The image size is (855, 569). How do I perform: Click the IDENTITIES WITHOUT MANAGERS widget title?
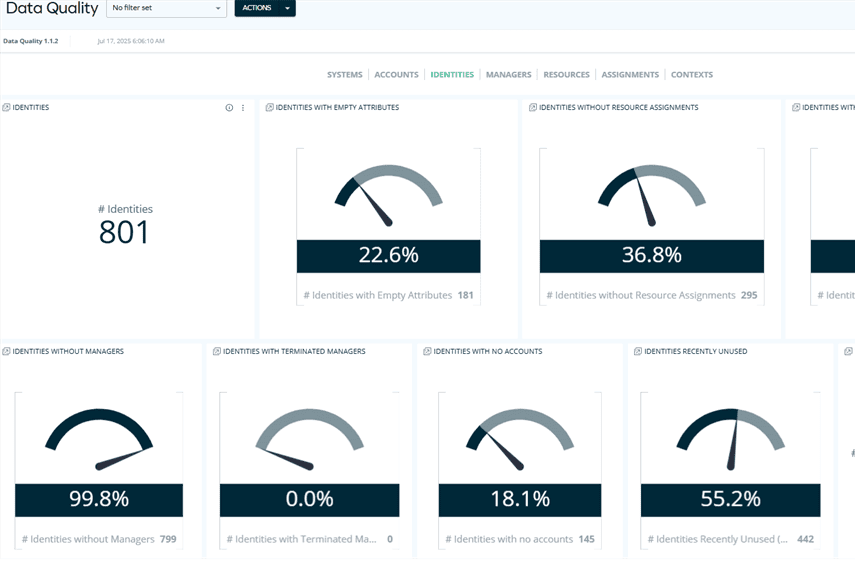[68, 351]
